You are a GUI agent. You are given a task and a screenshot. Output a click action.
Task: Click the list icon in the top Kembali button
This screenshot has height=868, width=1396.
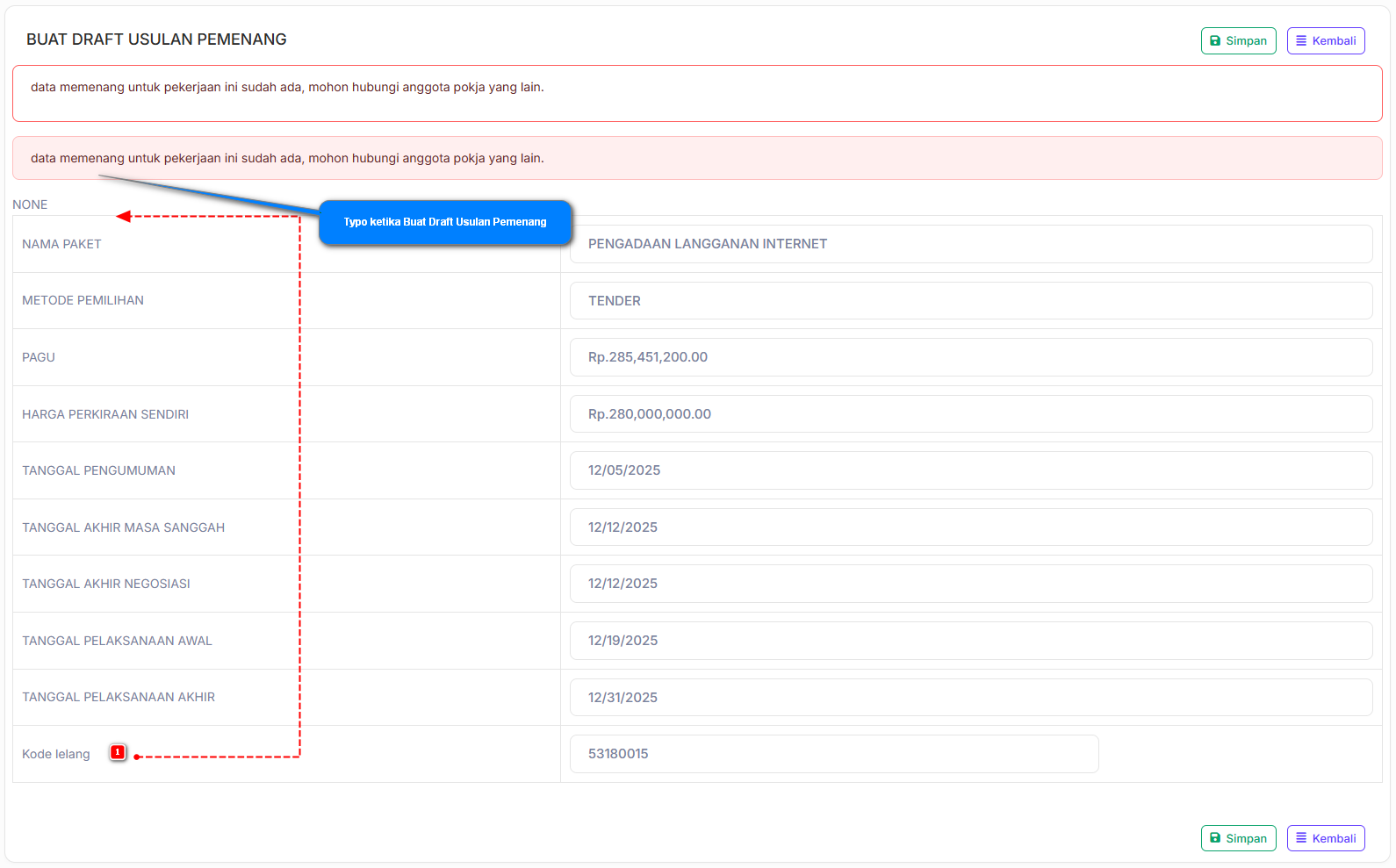point(1301,41)
